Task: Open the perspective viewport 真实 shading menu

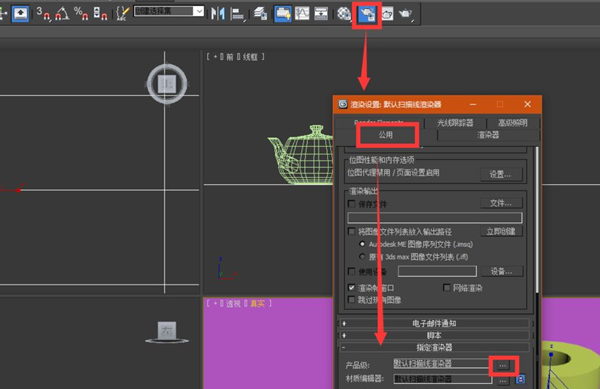Action: [257, 304]
